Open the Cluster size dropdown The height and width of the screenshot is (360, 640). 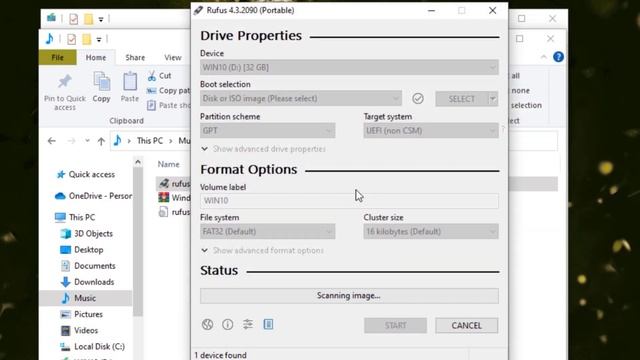(431, 231)
